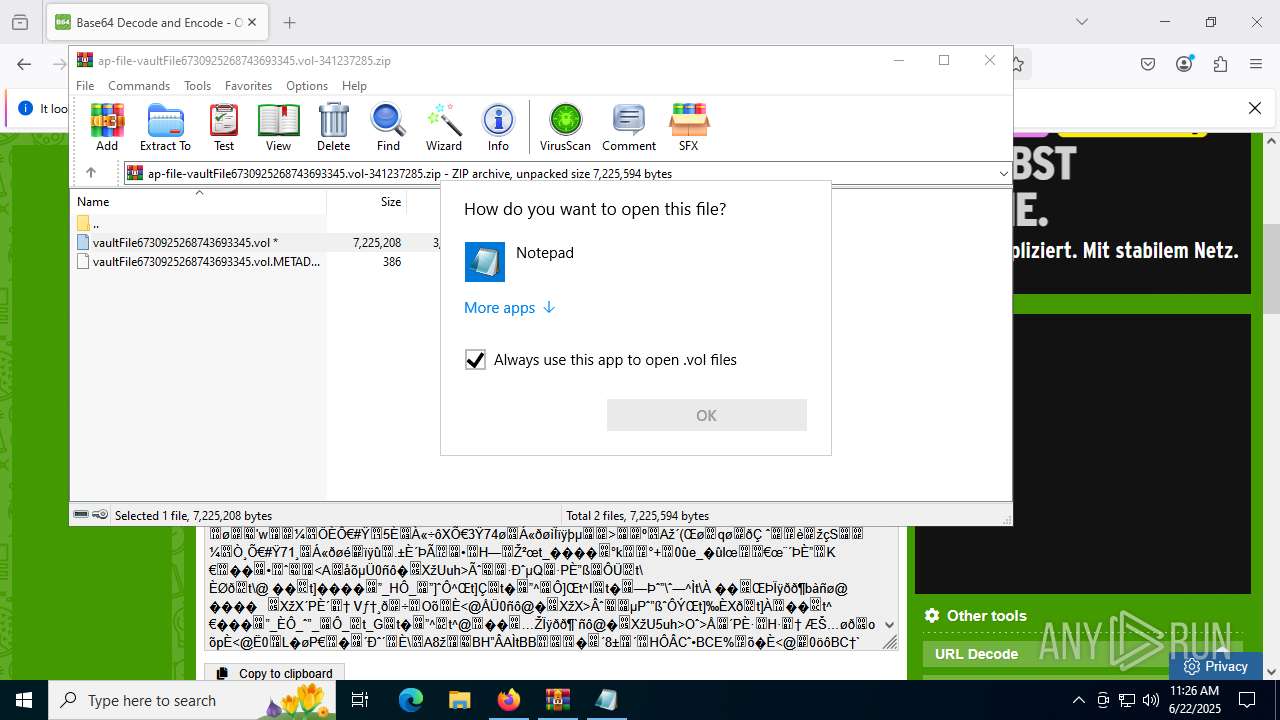Image resolution: width=1280 pixels, height=720 pixels.
Task: Click the Test archive icon
Action: [x=224, y=127]
